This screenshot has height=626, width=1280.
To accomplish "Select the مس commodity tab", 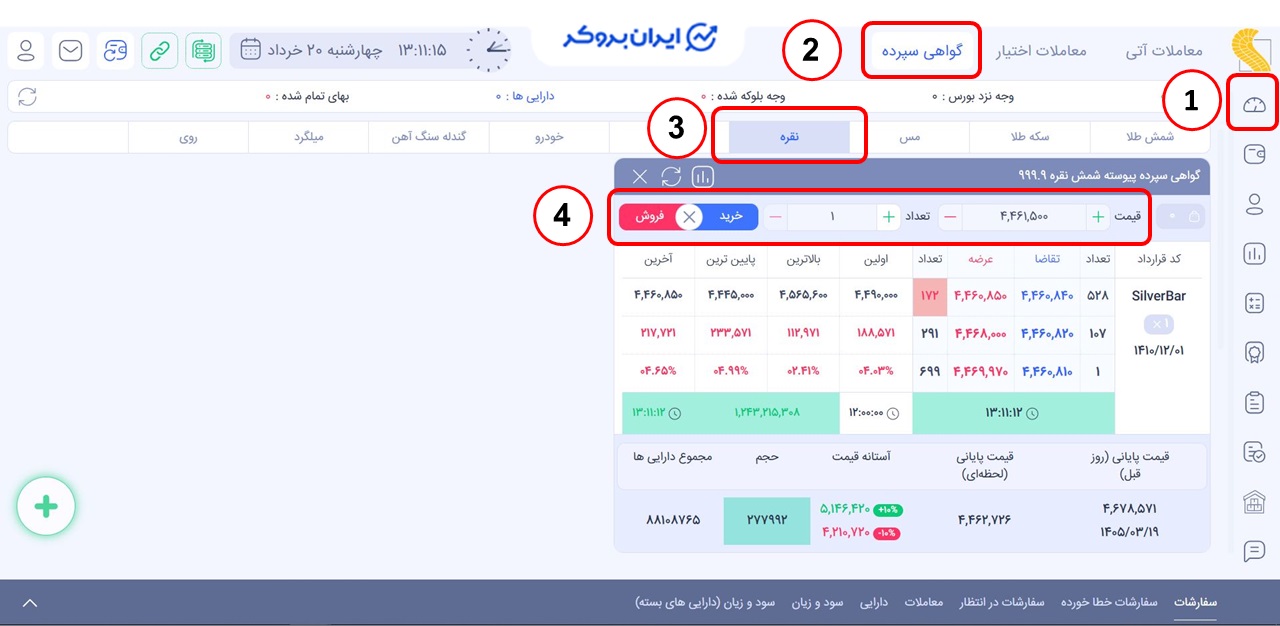I will pyautogui.click(x=909, y=137).
